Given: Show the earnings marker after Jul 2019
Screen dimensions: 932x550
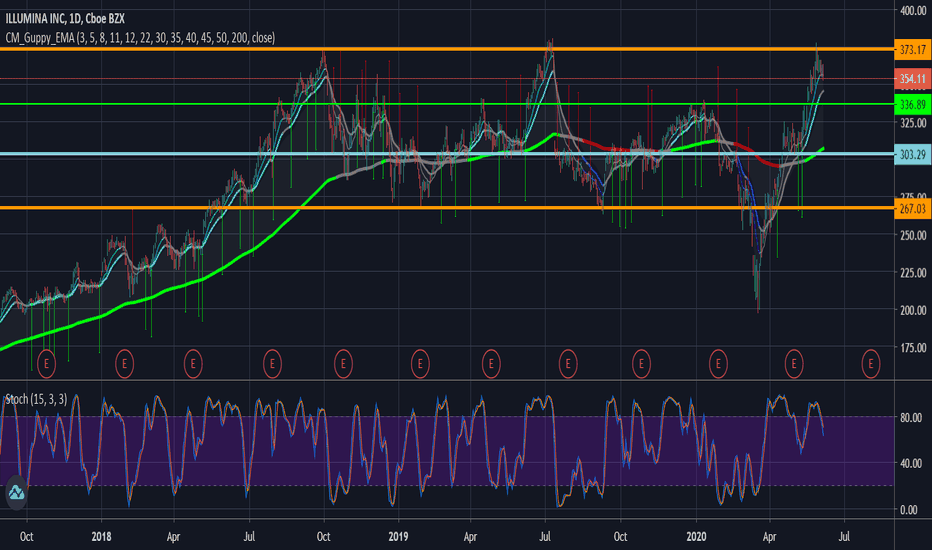Looking at the screenshot, I should (x=568, y=363).
